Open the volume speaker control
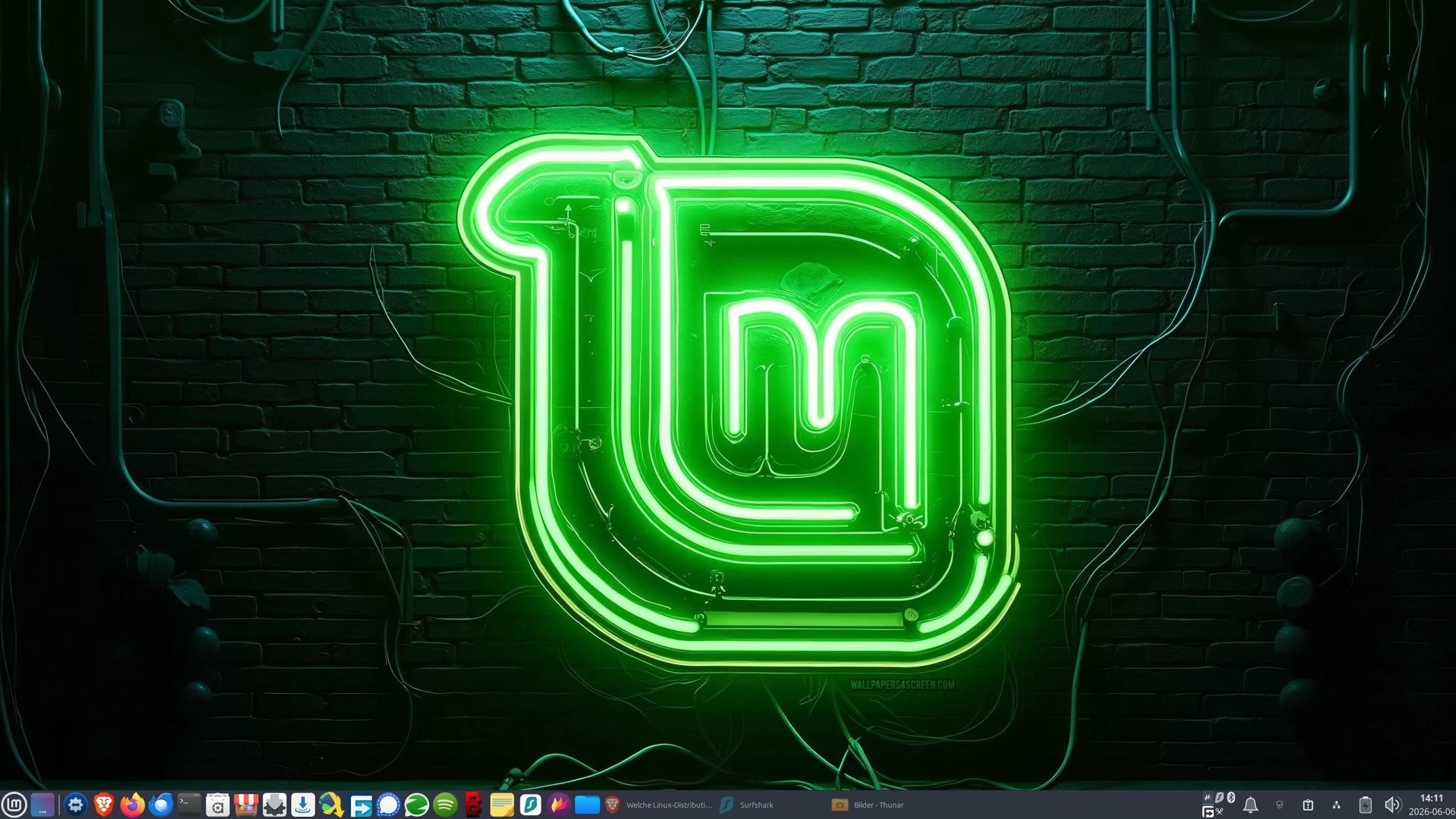Screen dimensions: 1456x819 click(1393, 805)
